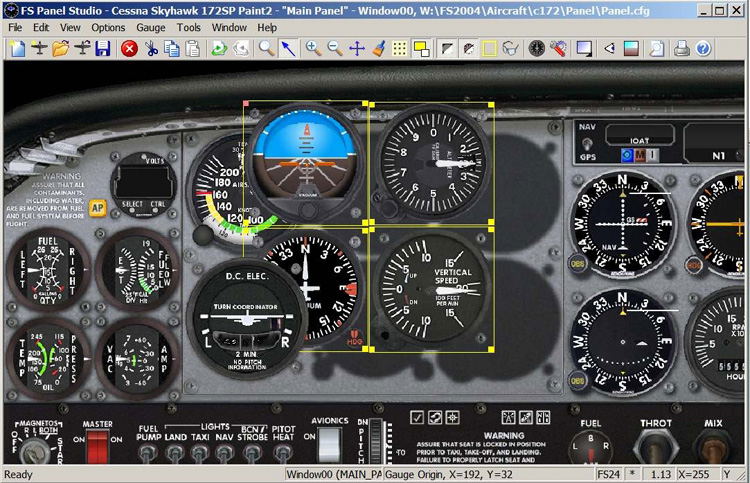Open the Window menu
Screen dimensions: 750x483
click(x=229, y=28)
